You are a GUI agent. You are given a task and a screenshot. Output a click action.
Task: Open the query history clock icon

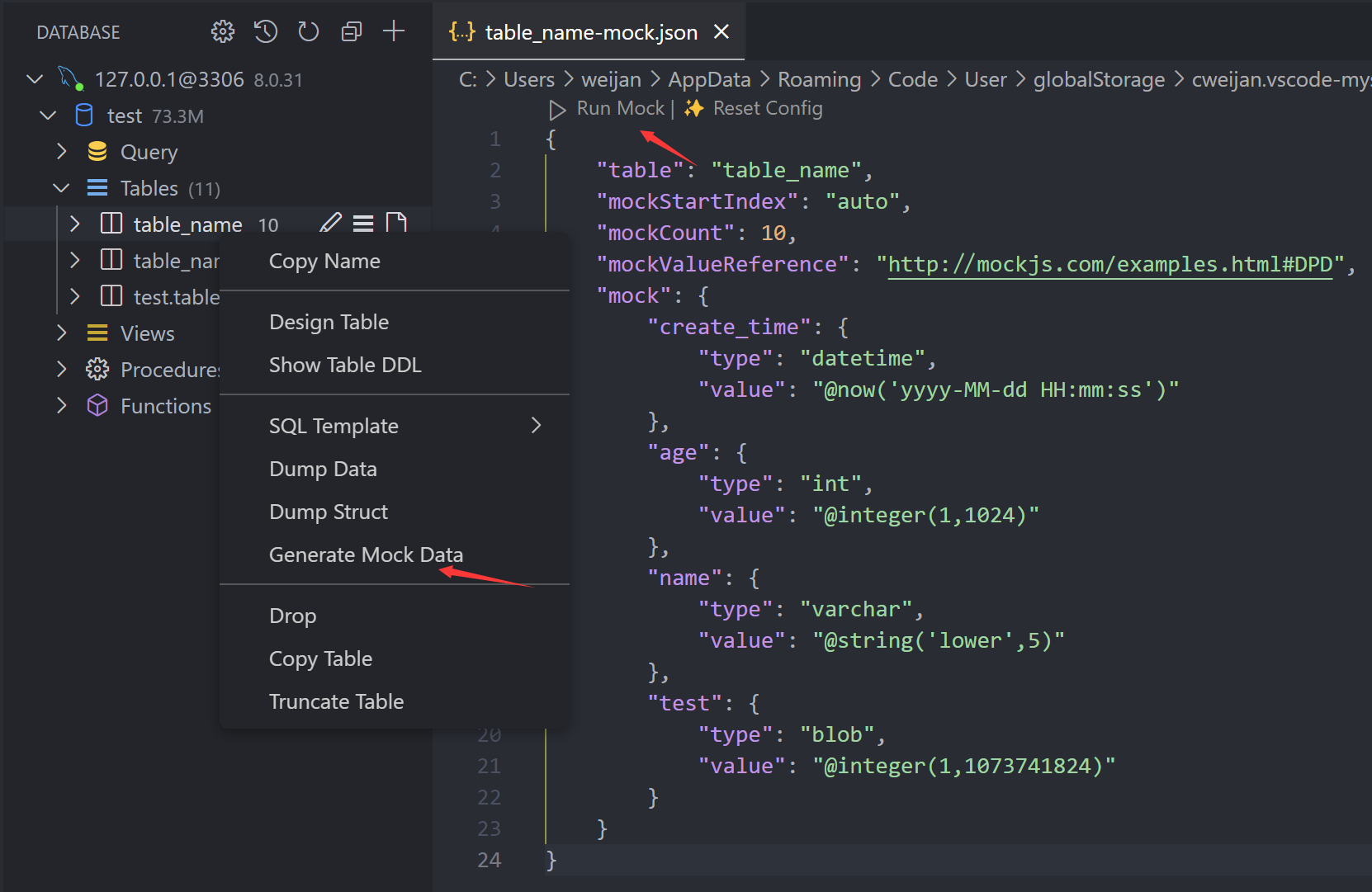click(x=265, y=32)
